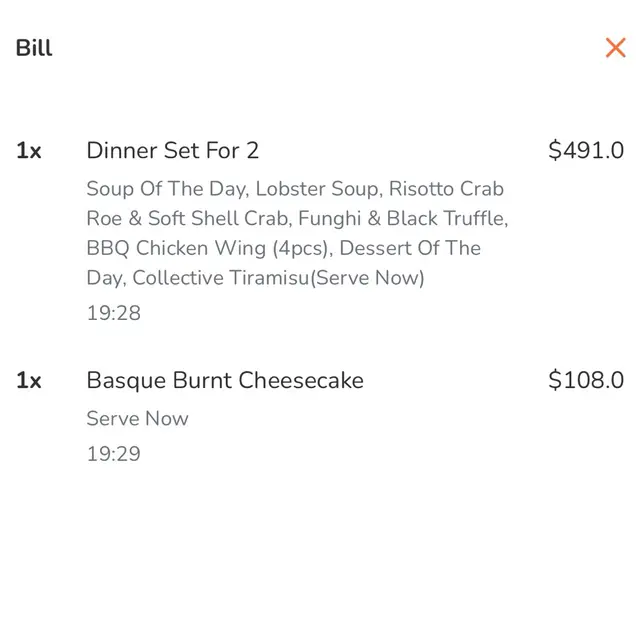Close the Bill panel with the orange X

615,47
